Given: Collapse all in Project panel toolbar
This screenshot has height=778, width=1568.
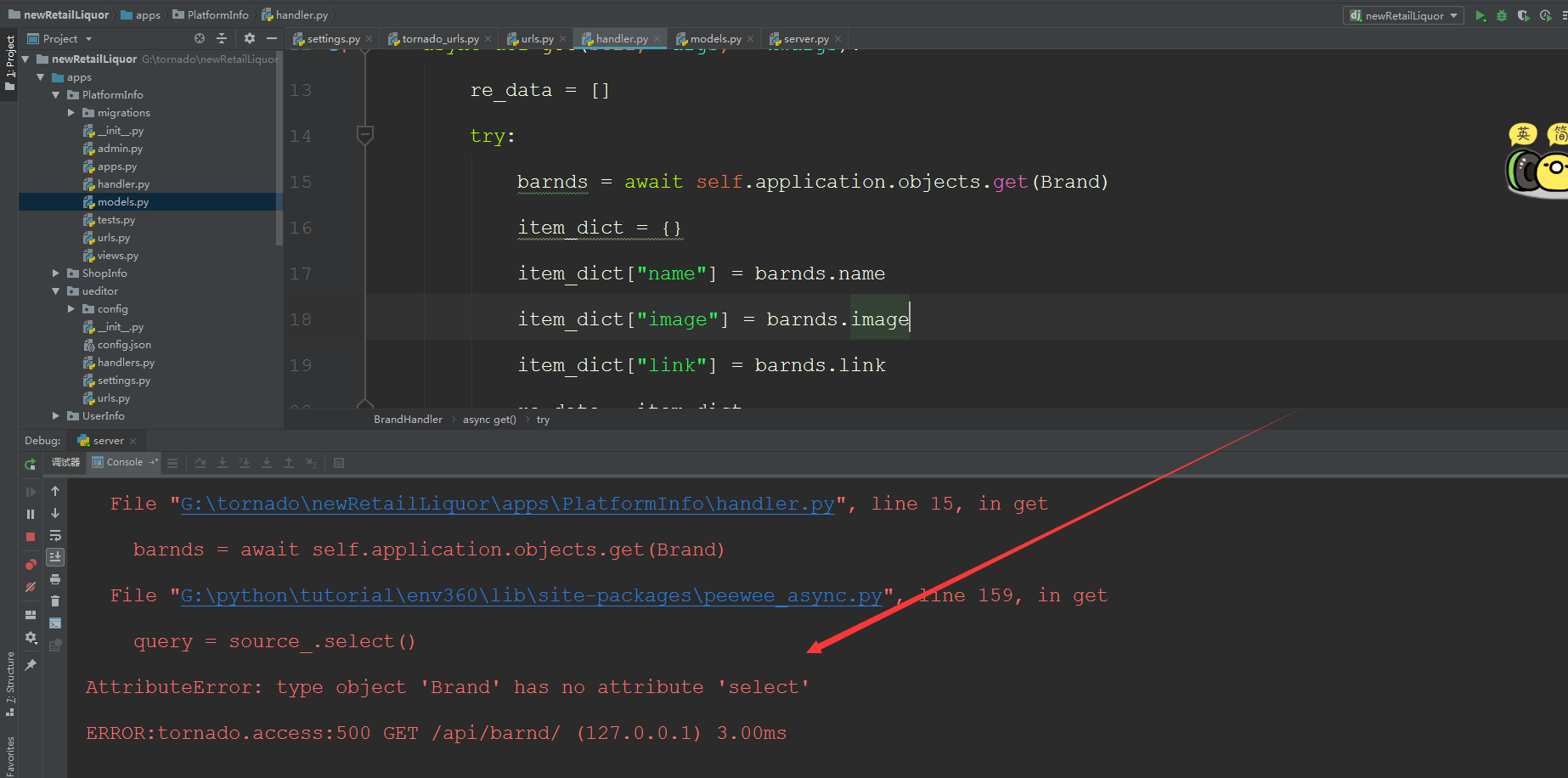Looking at the screenshot, I should tap(222, 38).
